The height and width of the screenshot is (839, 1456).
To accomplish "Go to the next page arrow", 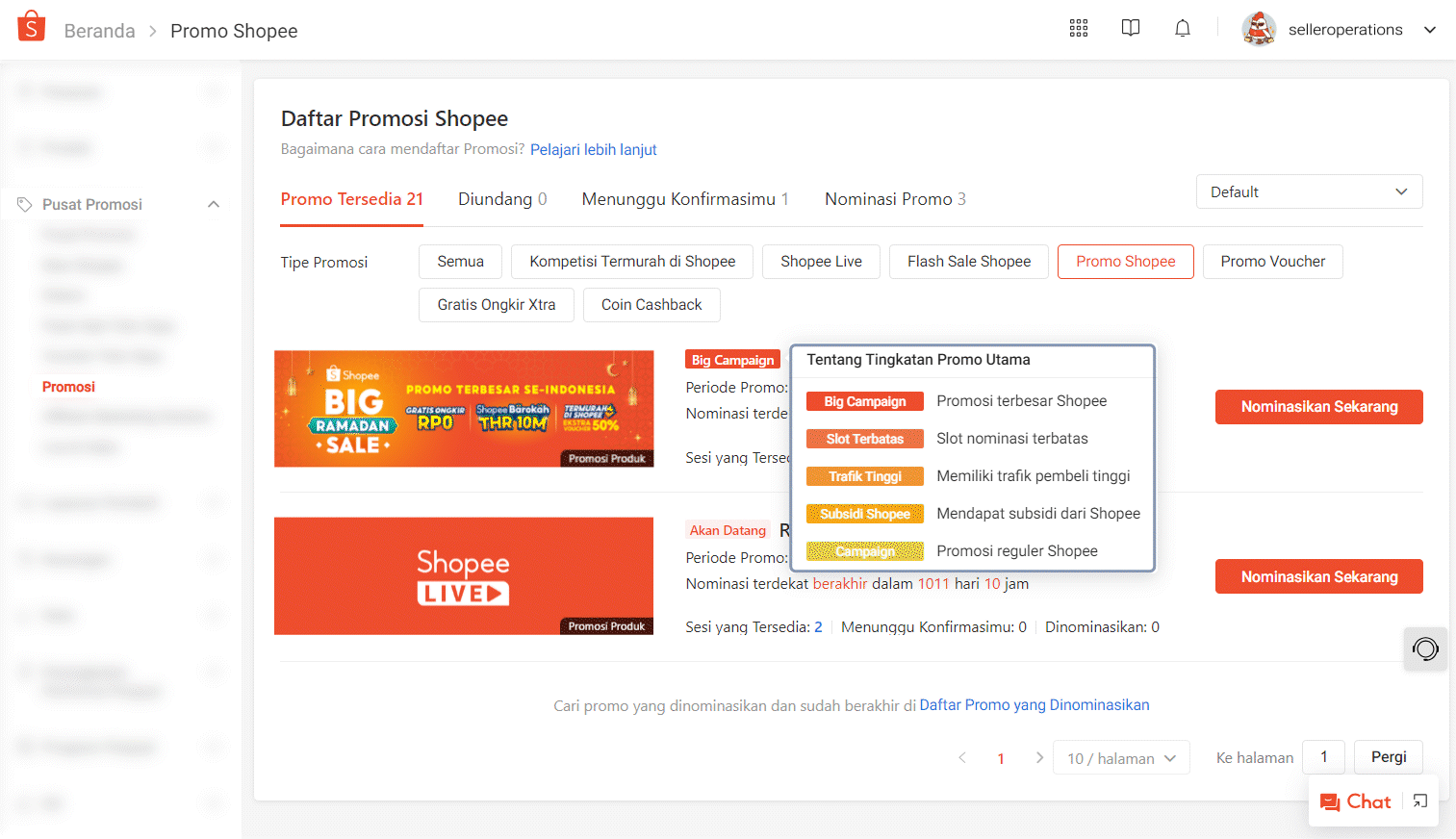I will tap(1039, 758).
